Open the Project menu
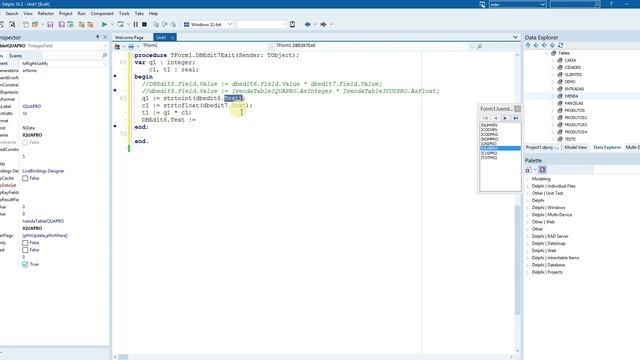The width and height of the screenshot is (640, 360). tap(65, 13)
